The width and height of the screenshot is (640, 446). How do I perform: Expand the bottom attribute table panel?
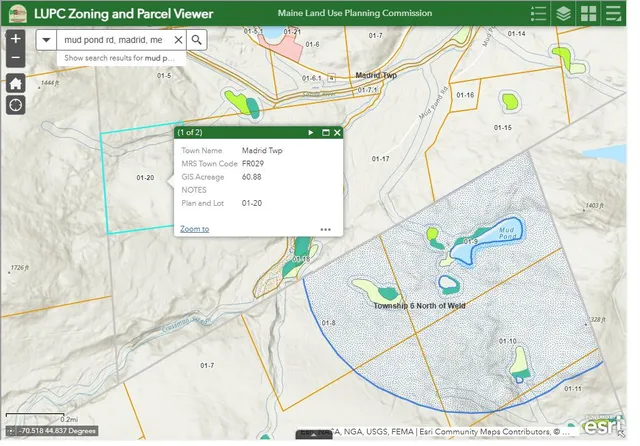point(314,435)
